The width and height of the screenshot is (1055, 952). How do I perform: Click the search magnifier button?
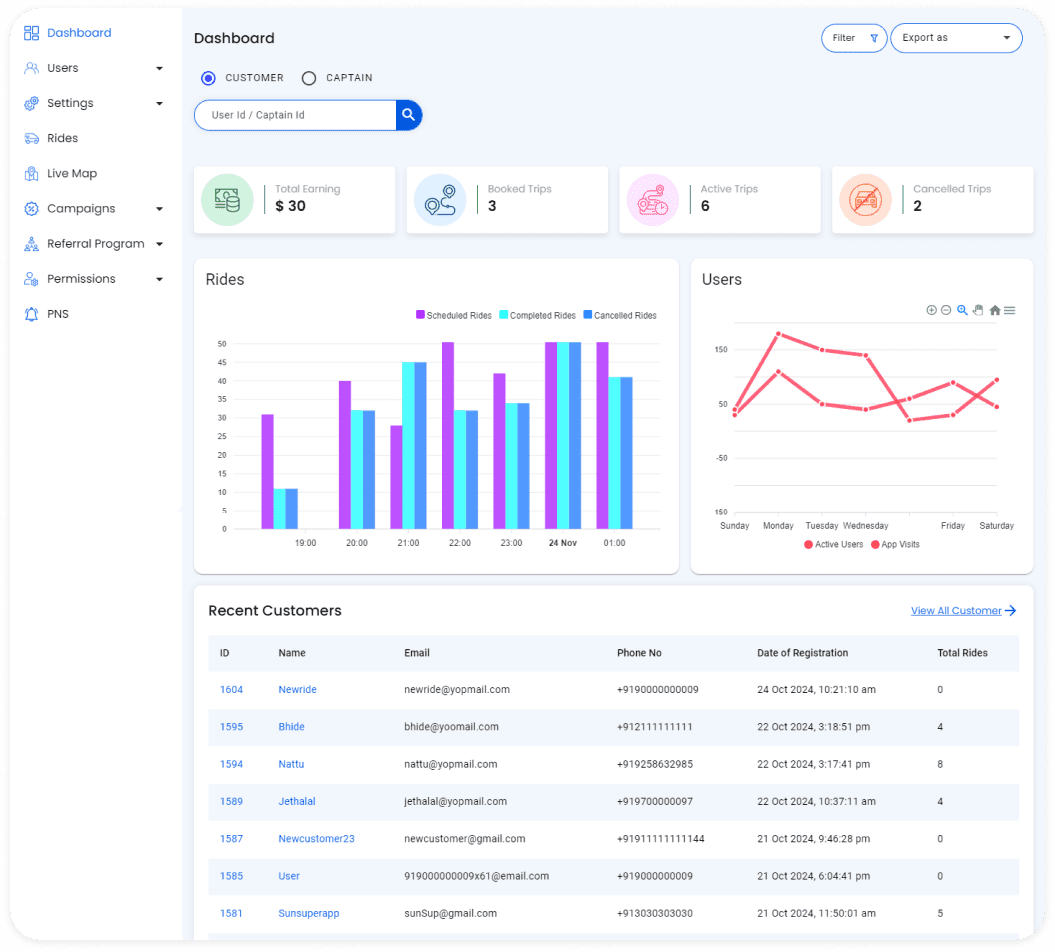[408, 115]
